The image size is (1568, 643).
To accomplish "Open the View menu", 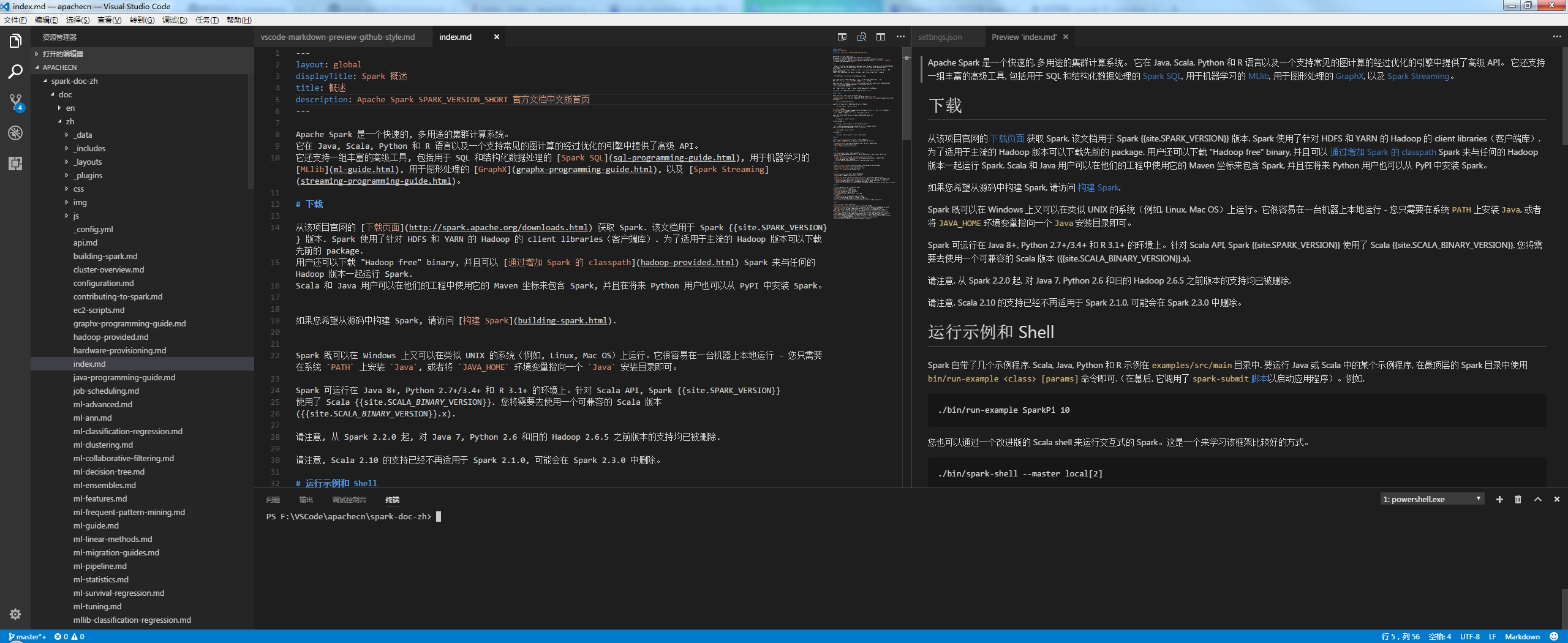I will click(110, 20).
